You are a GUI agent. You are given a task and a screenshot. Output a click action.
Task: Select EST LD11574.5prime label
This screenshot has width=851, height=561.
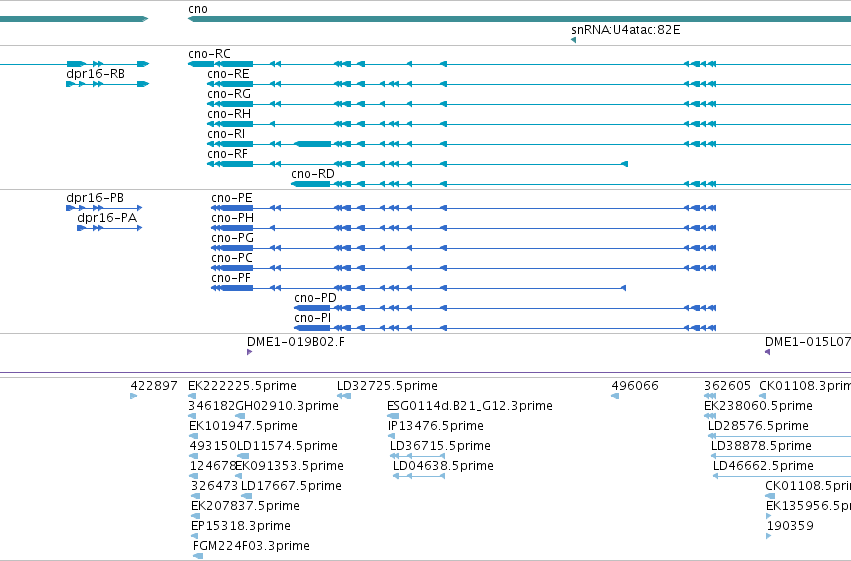pyautogui.click(x=287, y=446)
